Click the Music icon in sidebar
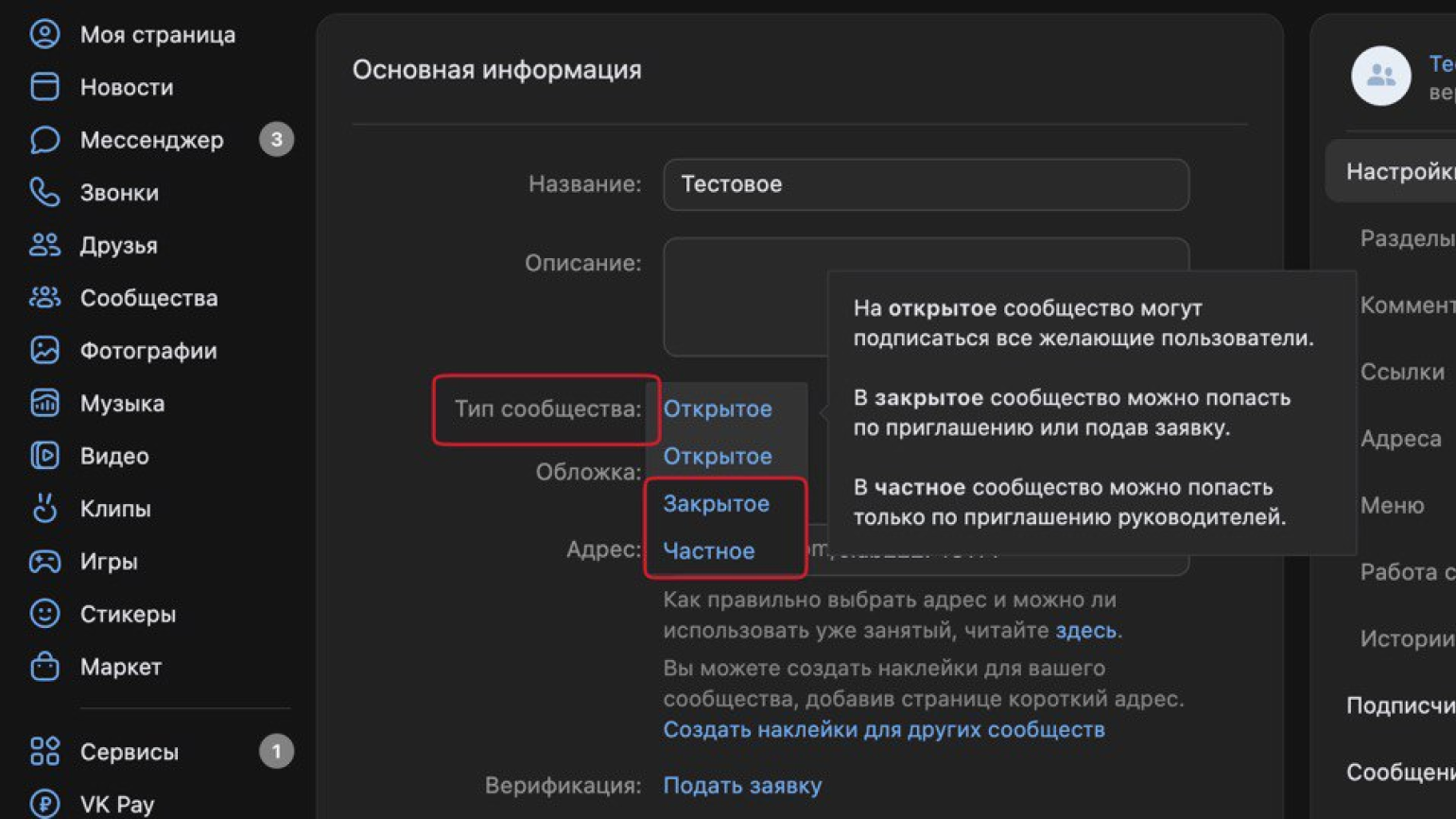Image resolution: width=1456 pixels, height=819 pixels. click(x=44, y=403)
